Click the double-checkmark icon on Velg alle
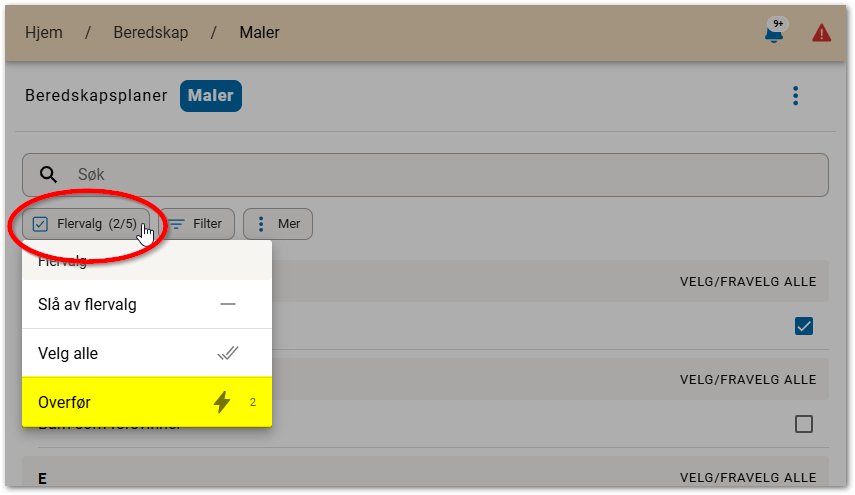This screenshot has width=855, height=495. (x=228, y=353)
